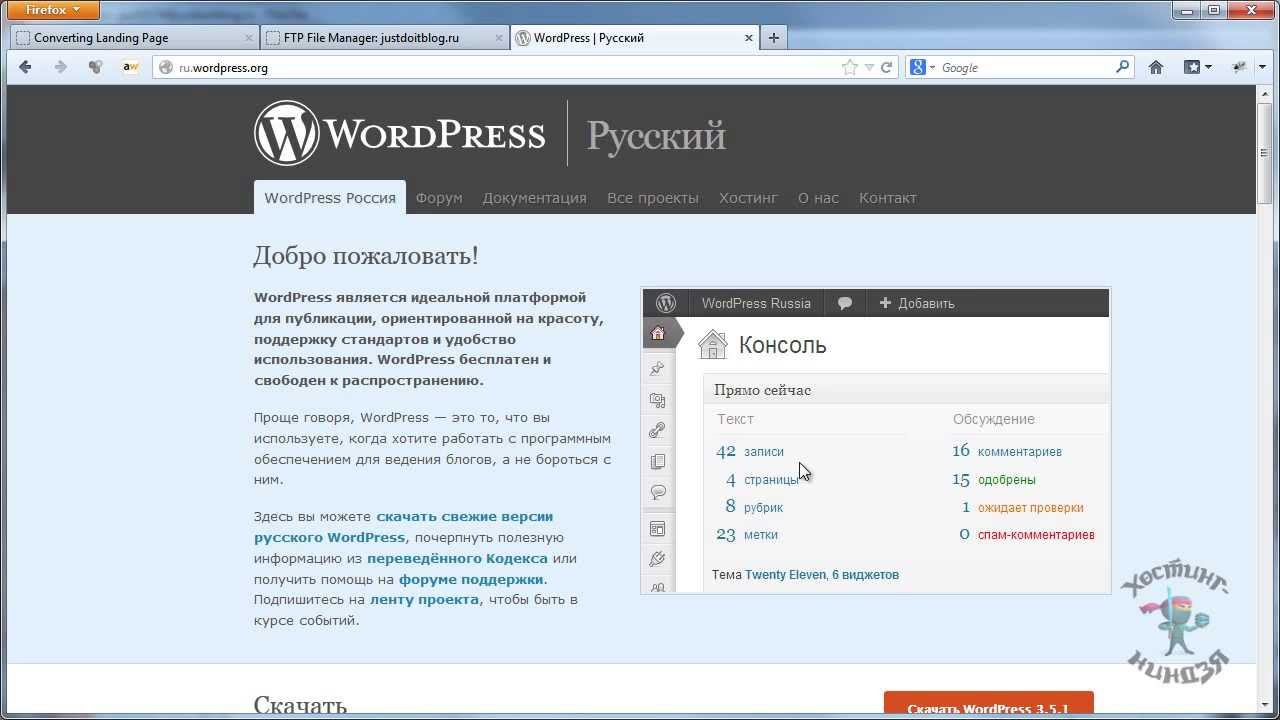
Task: Click the 'Добро пожаловать!' heading
Action: (x=366, y=256)
